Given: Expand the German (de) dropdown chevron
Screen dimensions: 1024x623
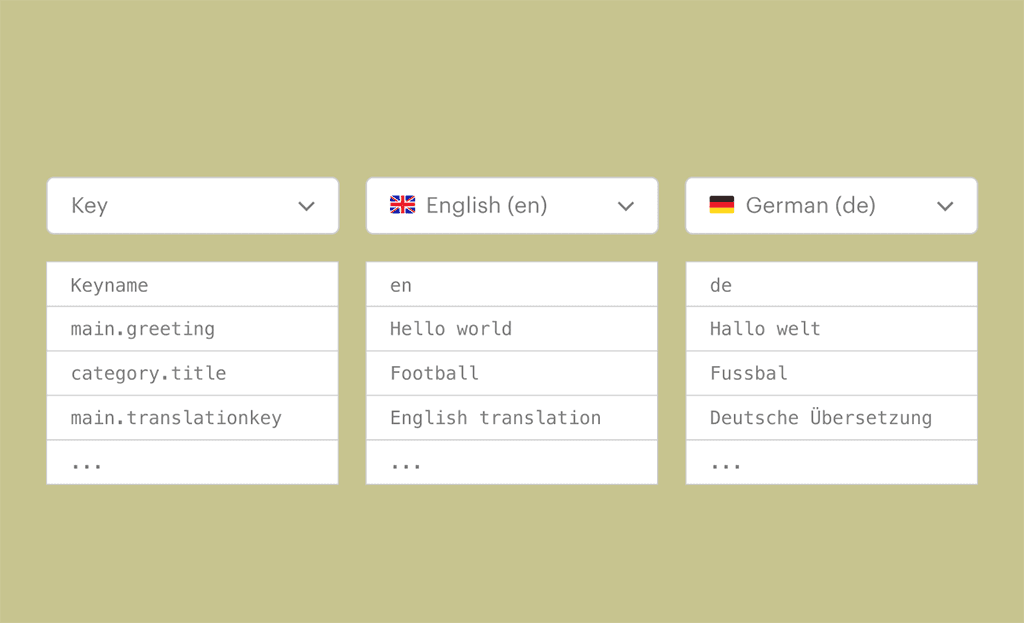Looking at the screenshot, I should click(x=945, y=206).
